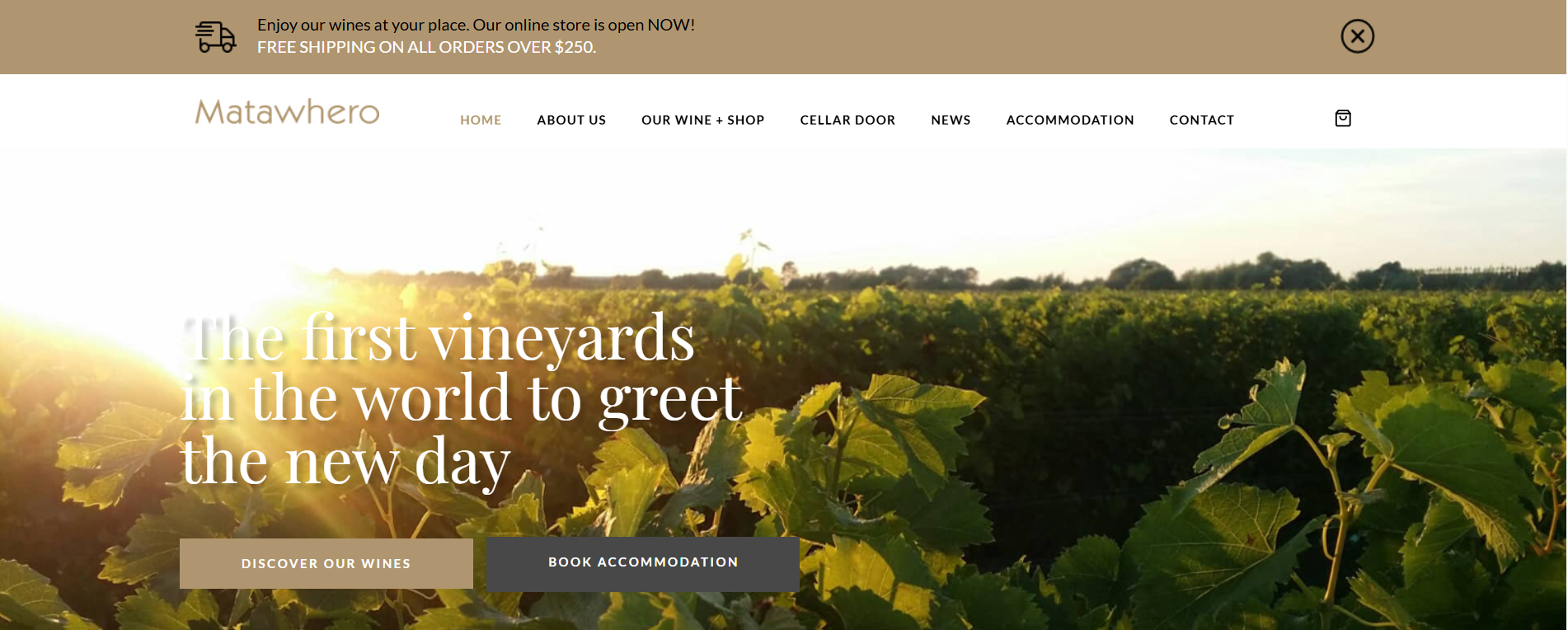The image size is (1568, 630).
Task: Dismiss the free shipping announcement banner
Action: tap(1357, 36)
